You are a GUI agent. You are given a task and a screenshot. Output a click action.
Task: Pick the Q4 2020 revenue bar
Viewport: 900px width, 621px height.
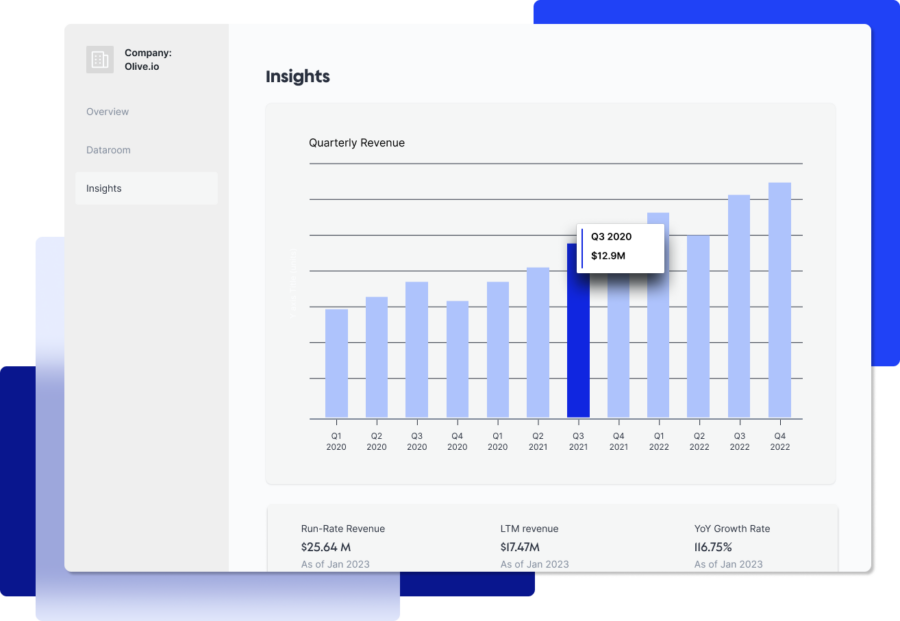point(457,359)
